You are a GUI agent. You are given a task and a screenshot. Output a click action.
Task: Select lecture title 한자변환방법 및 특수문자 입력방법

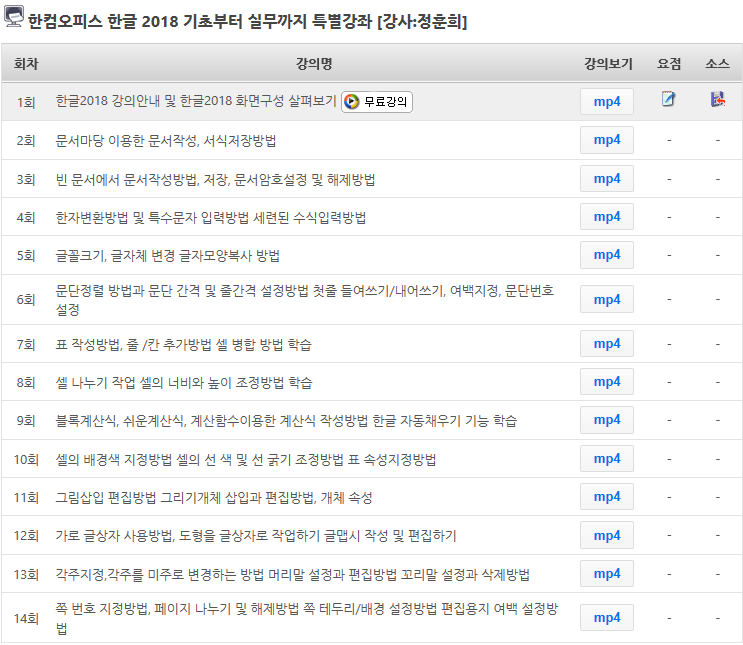[x=152, y=218]
